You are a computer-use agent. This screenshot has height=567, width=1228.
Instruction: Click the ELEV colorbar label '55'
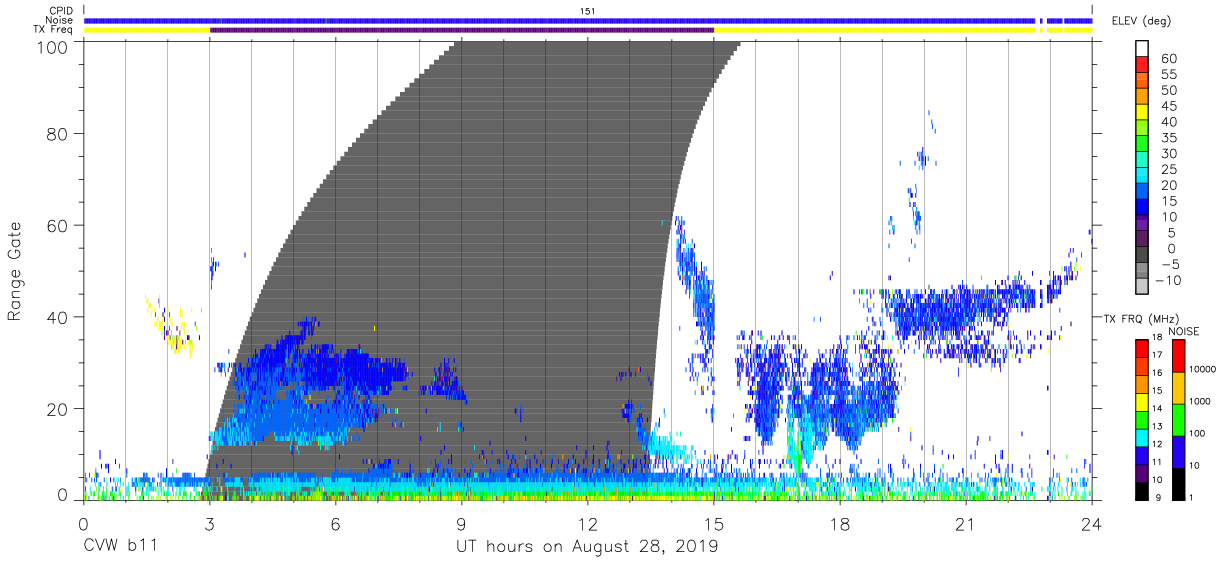point(1168,75)
